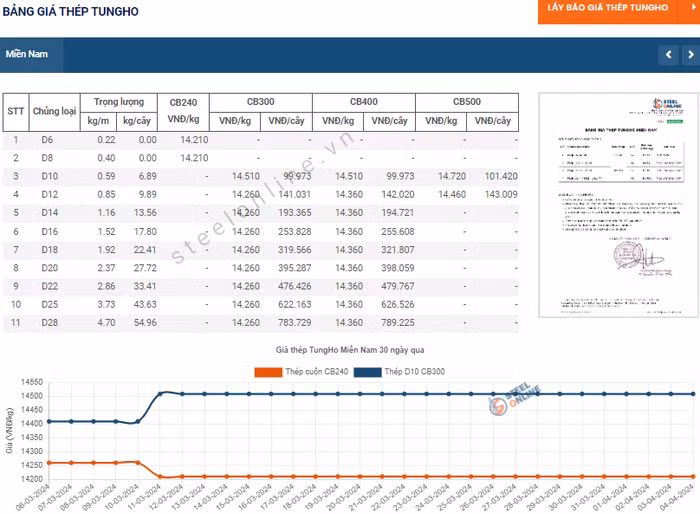Click the CB500 column header

tap(467, 102)
